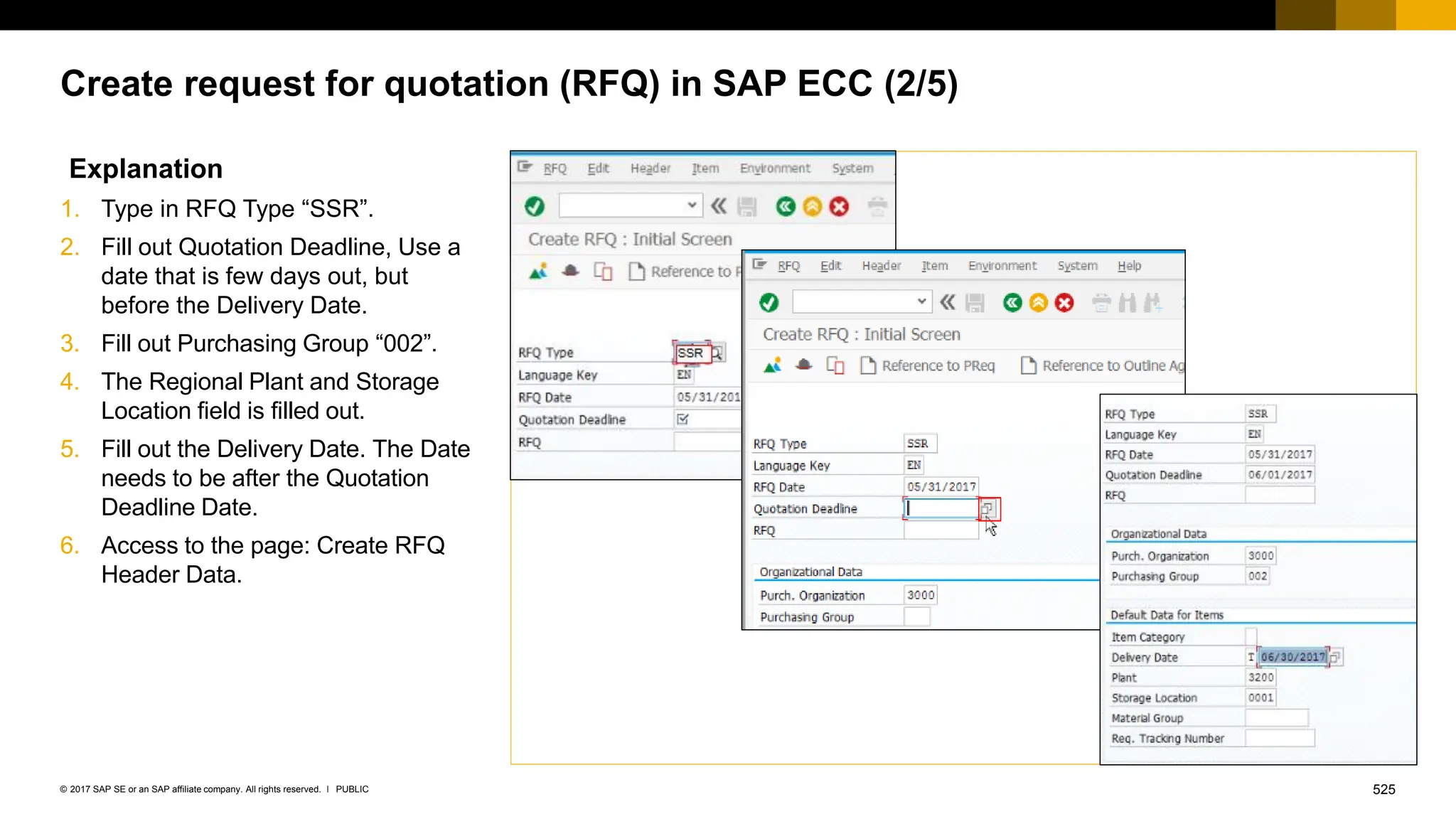Click empty Quotation Deadline field in middle window

tap(941, 508)
